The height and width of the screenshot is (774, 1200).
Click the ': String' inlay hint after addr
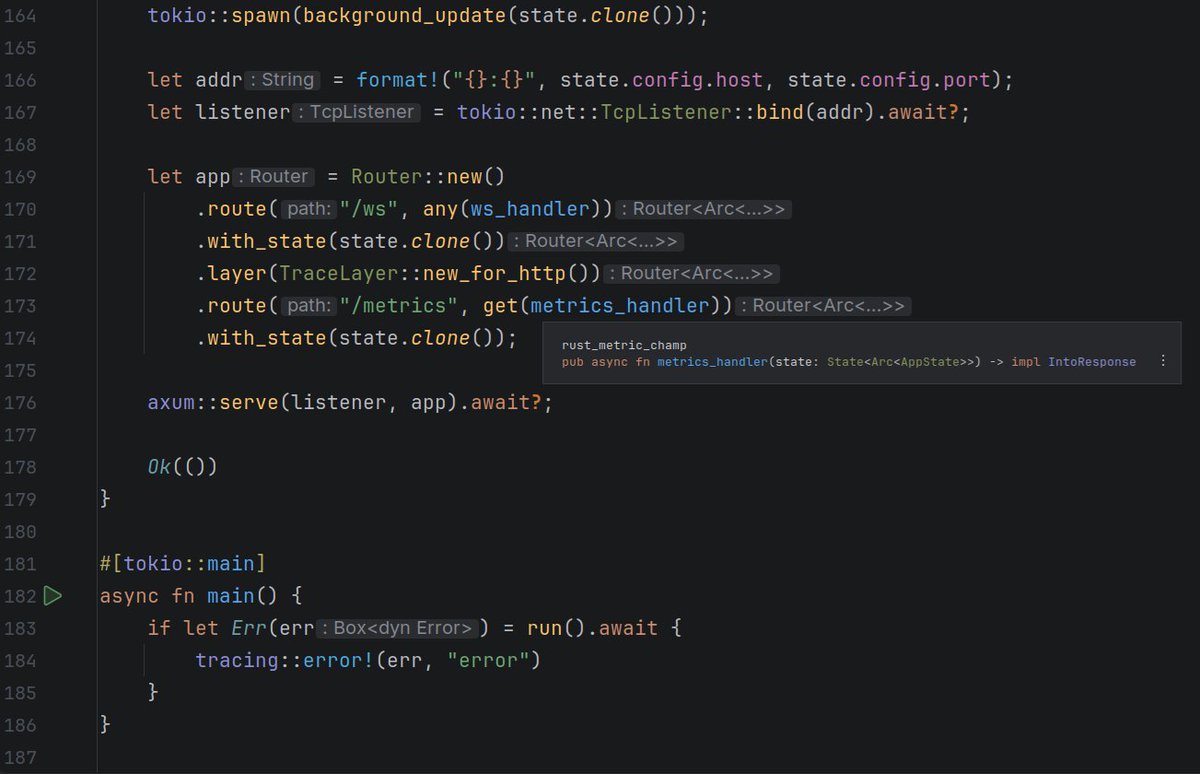tap(283, 80)
